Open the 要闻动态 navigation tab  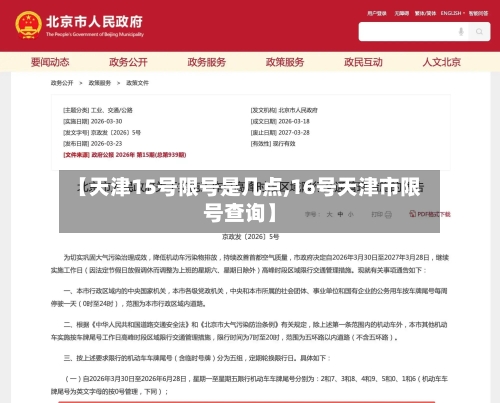point(50,62)
